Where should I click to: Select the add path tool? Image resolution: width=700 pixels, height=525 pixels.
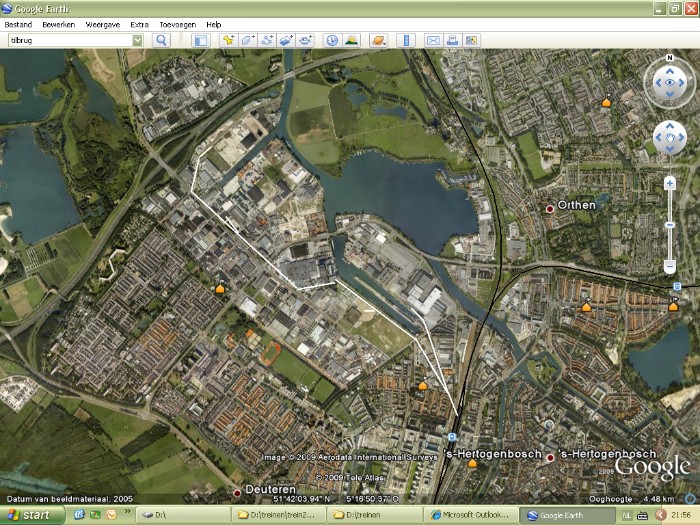(x=267, y=40)
